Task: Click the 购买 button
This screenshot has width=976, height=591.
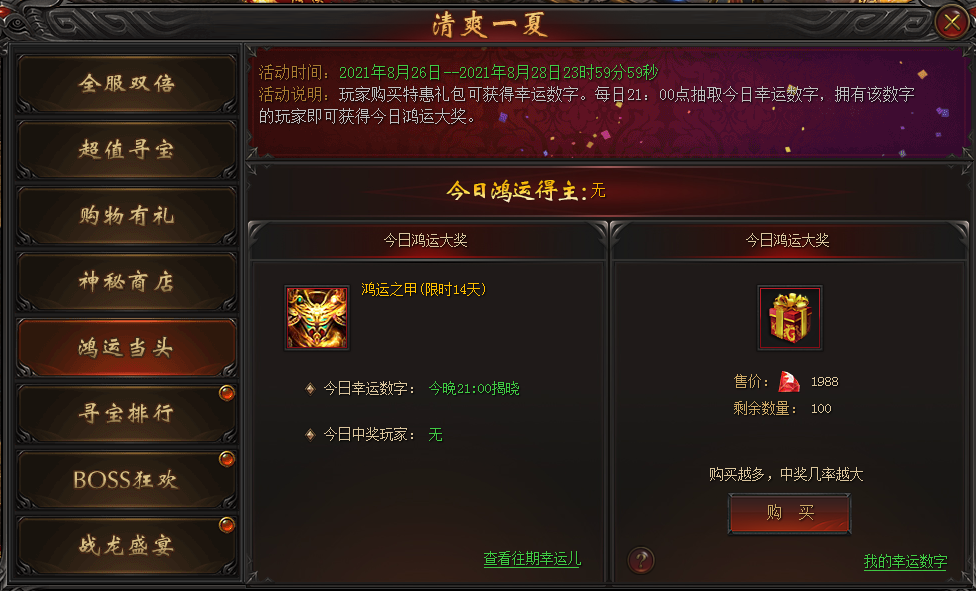Action: [789, 513]
